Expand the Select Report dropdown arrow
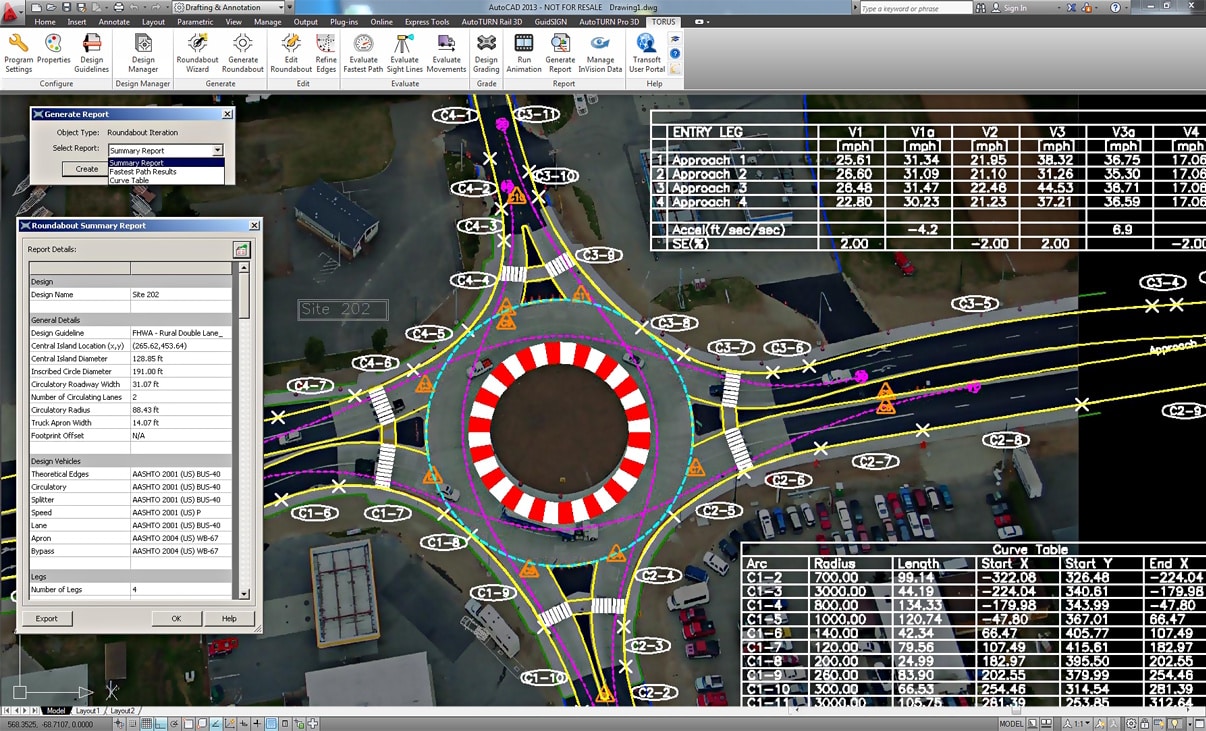1206x731 pixels. coord(217,151)
